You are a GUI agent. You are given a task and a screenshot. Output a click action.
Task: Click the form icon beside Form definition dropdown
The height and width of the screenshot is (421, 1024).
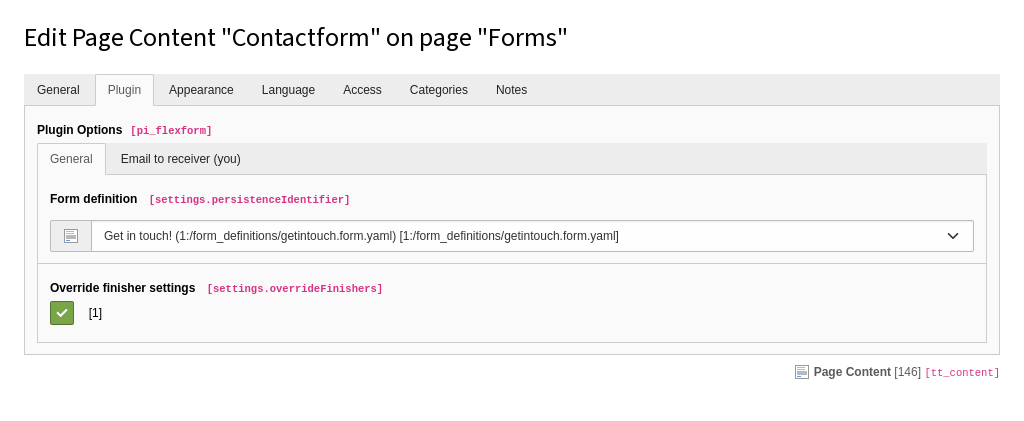coord(71,236)
